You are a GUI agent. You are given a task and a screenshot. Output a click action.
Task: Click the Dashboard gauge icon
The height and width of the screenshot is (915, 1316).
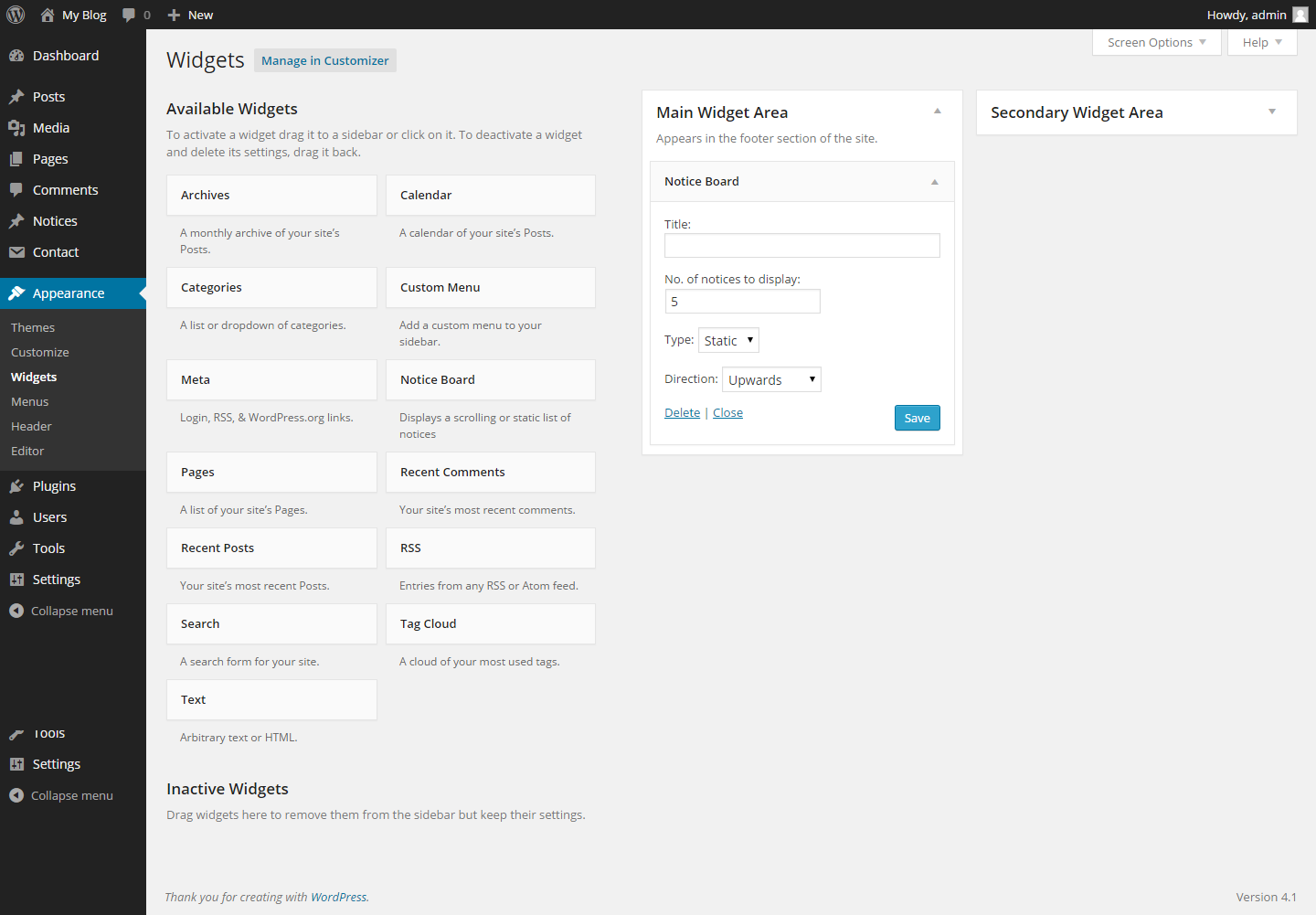point(16,56)
